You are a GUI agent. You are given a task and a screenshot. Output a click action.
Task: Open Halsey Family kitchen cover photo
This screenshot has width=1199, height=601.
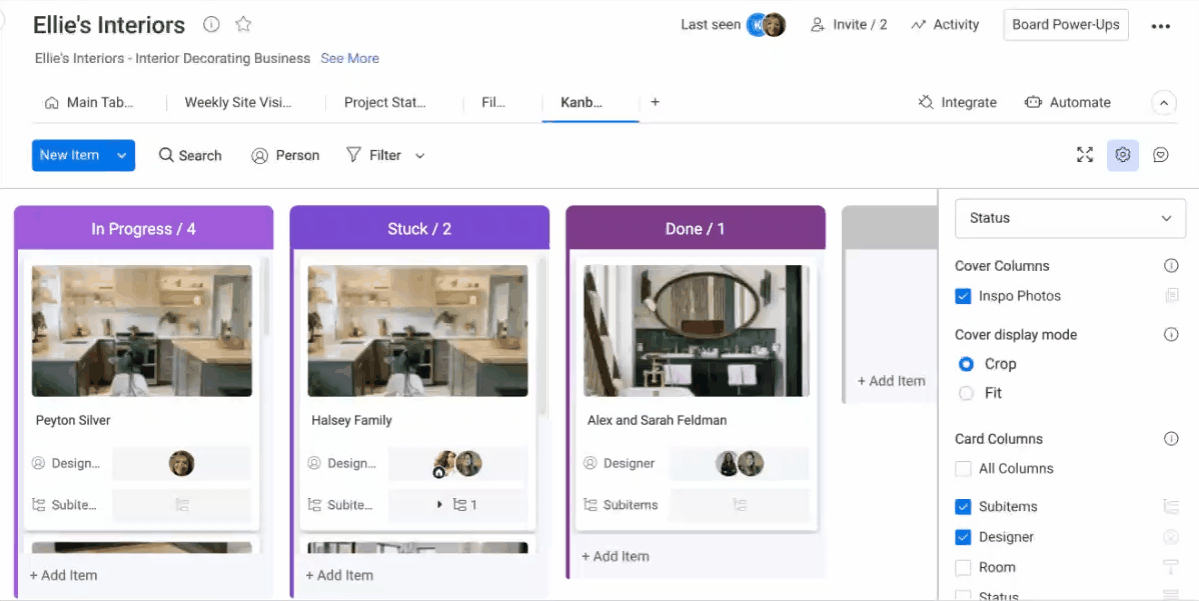(418, 331)
